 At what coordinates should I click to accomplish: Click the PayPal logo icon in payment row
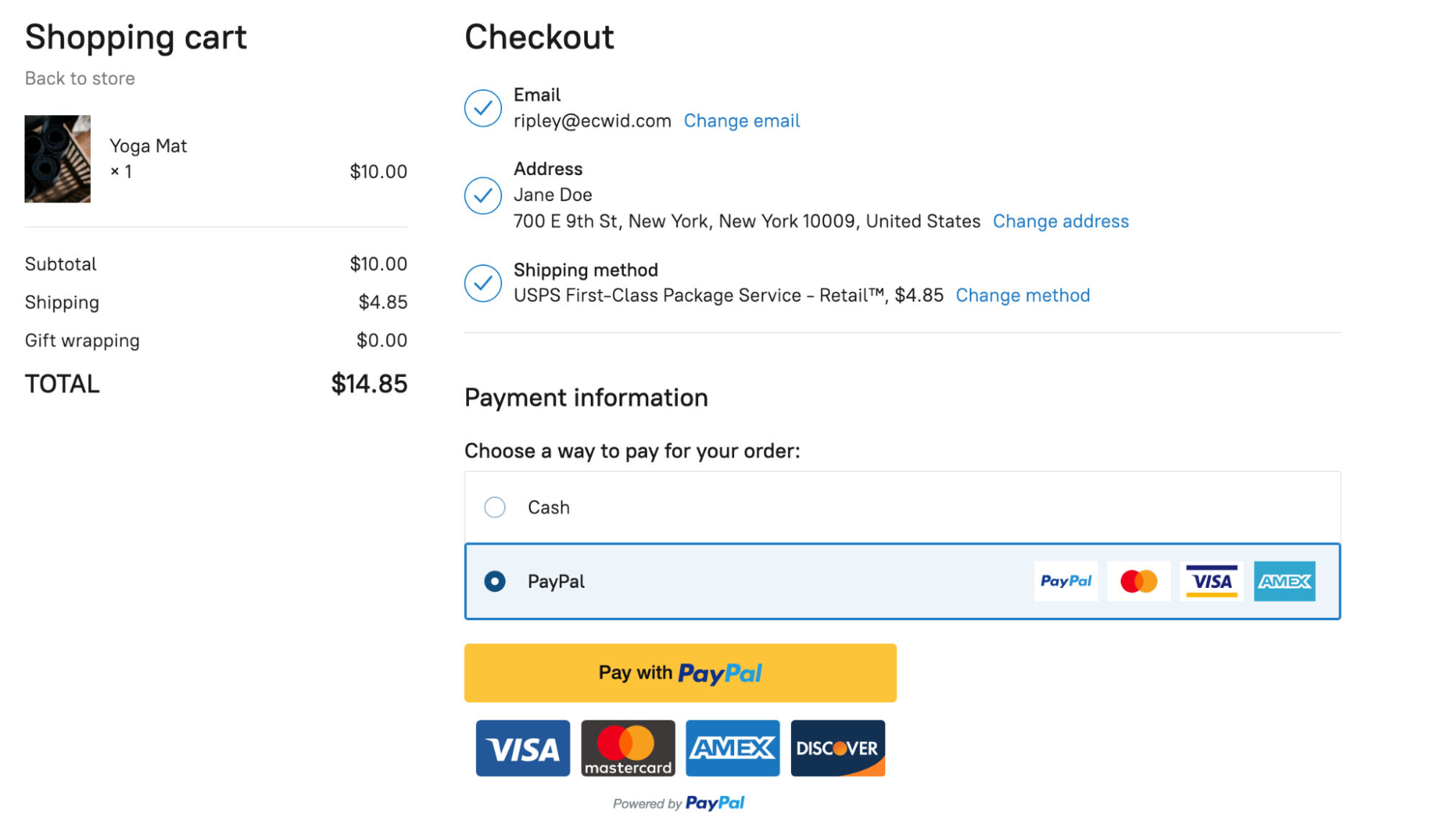click(x=1065, y=581)
